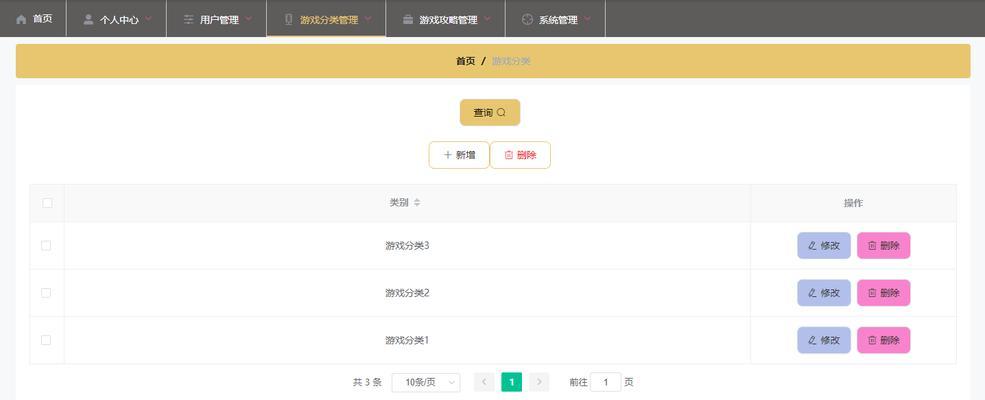Expand the 系统管理 dropdown arrow
Viewport: 985px width, 400px height.
[x=587, y=19]
